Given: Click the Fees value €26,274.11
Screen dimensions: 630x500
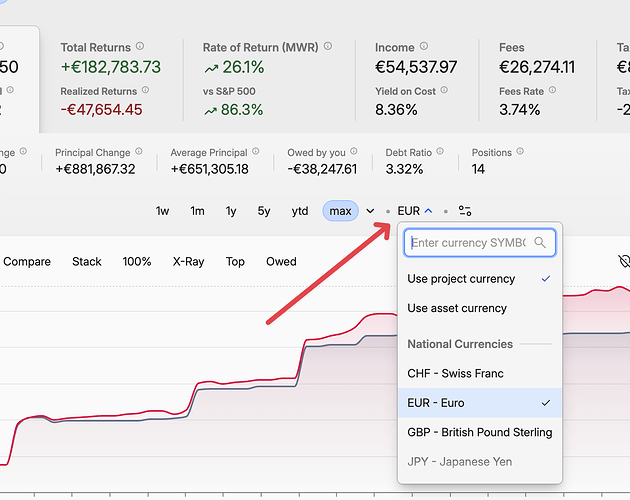Looking at the screenshot, I should click(537, 67).
